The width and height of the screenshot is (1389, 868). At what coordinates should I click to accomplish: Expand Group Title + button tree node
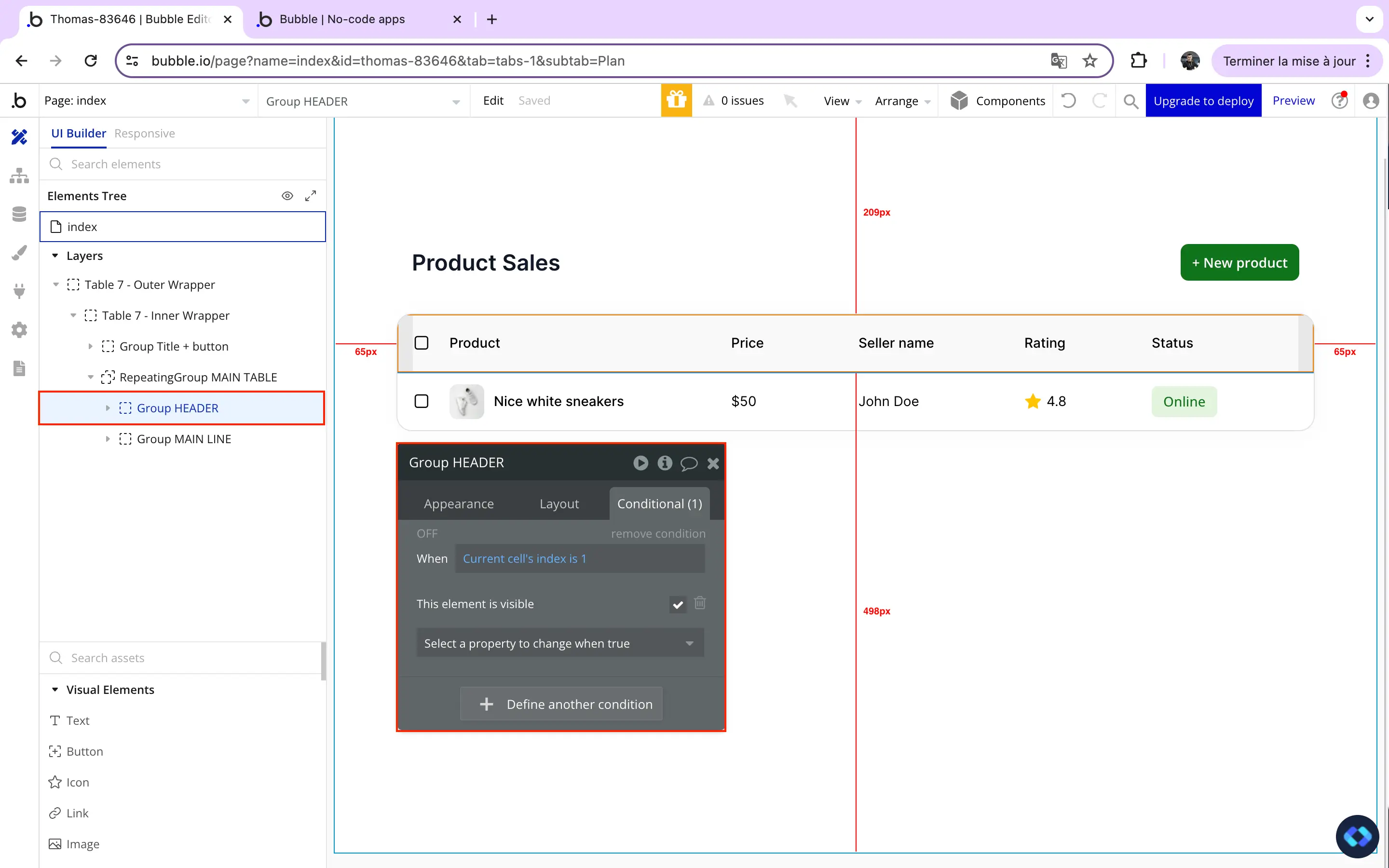pyautogui.click(x=90, y=346)
